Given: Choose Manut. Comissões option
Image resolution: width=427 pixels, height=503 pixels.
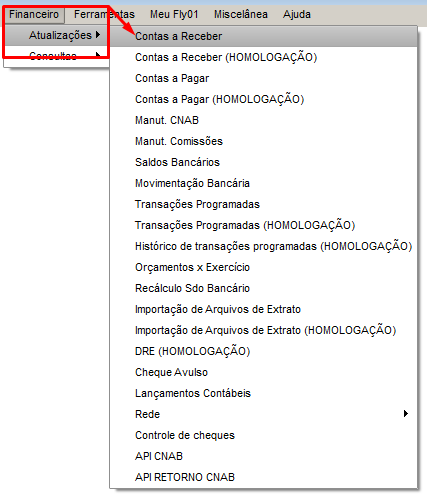Looking at the screenshot, I should pos(263,141).
